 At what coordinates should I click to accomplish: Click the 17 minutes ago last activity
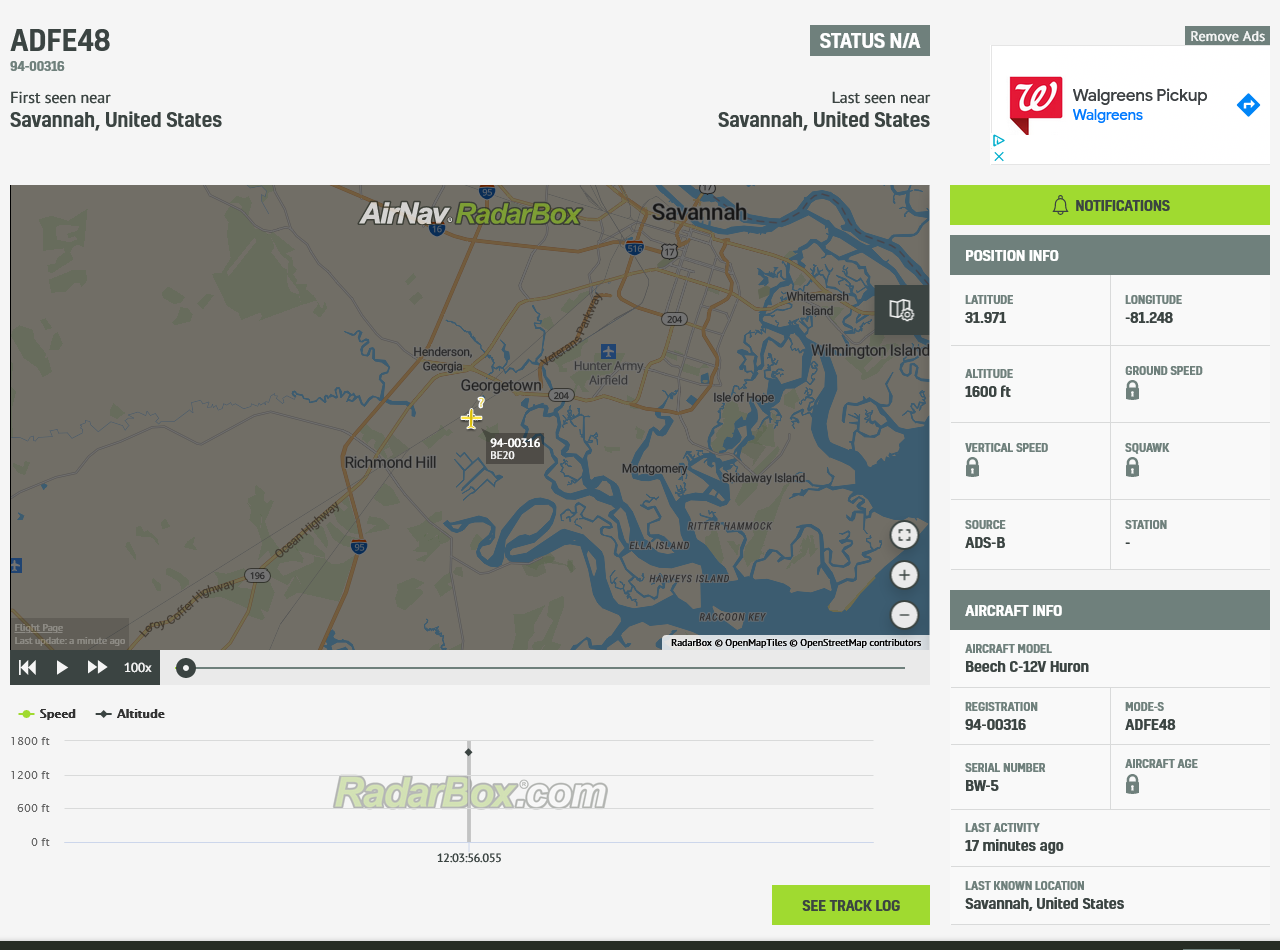coord(1014,846)
